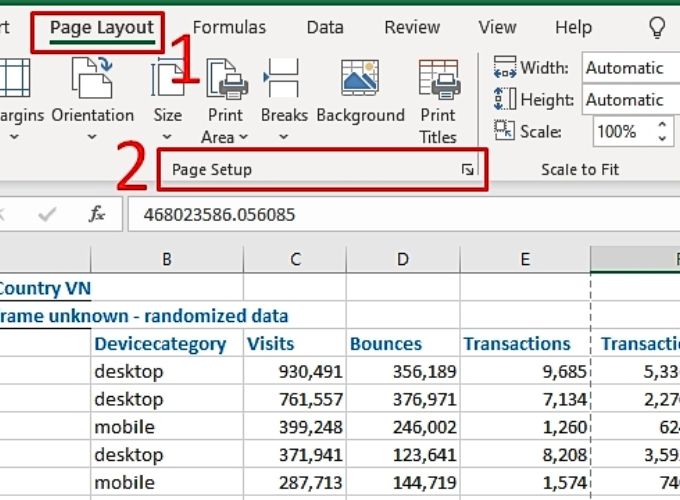
Task: Click the Transactions header cell in column E
Action: 525,343
